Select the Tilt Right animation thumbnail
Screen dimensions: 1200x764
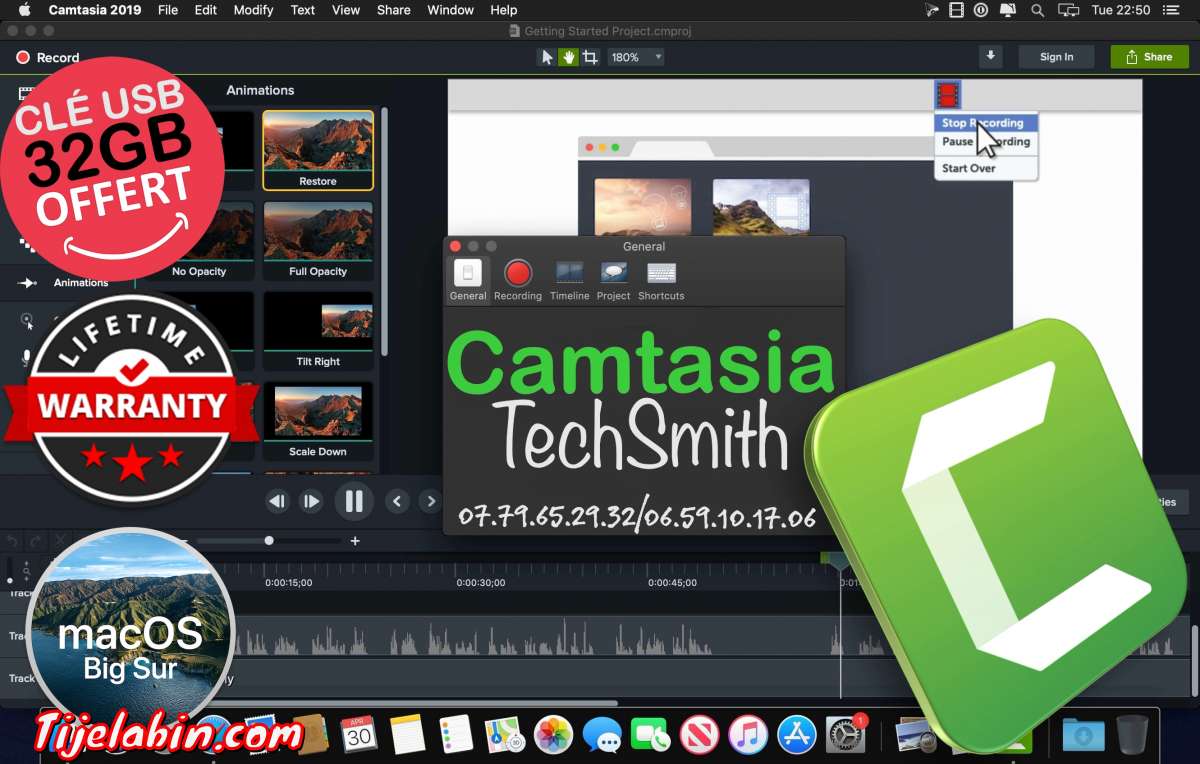(x=318, y=330)
